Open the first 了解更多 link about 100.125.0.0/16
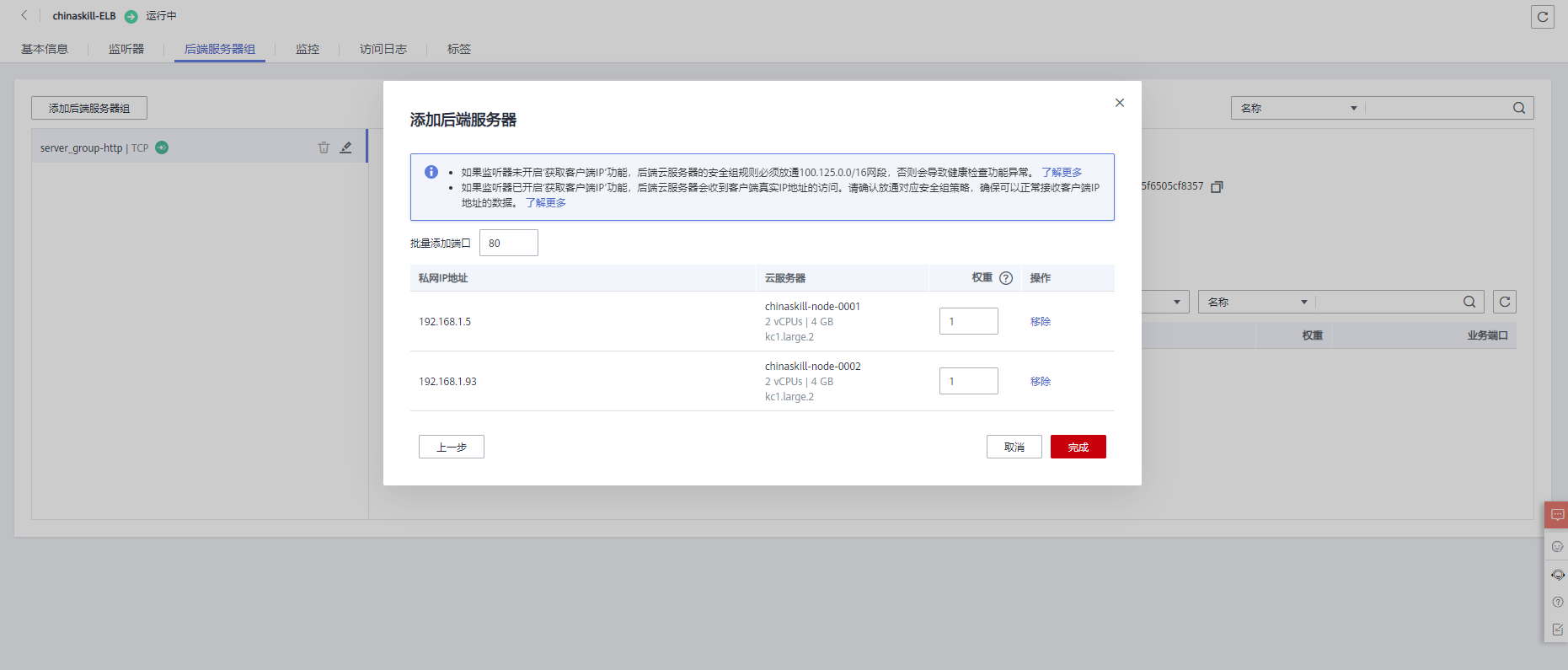The width and height of the screenshot is (1568, 670). [x=1062, y=172]
